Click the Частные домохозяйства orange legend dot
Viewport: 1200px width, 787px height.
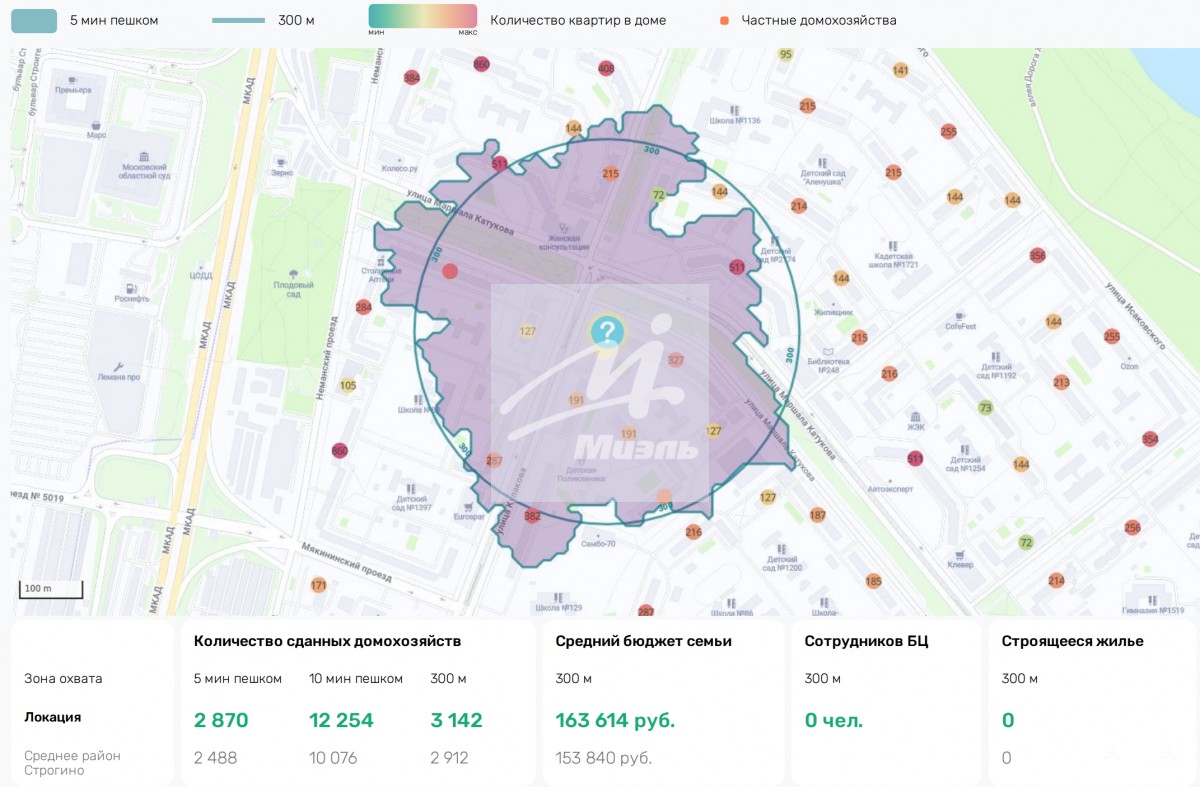(x=724, y=20)
